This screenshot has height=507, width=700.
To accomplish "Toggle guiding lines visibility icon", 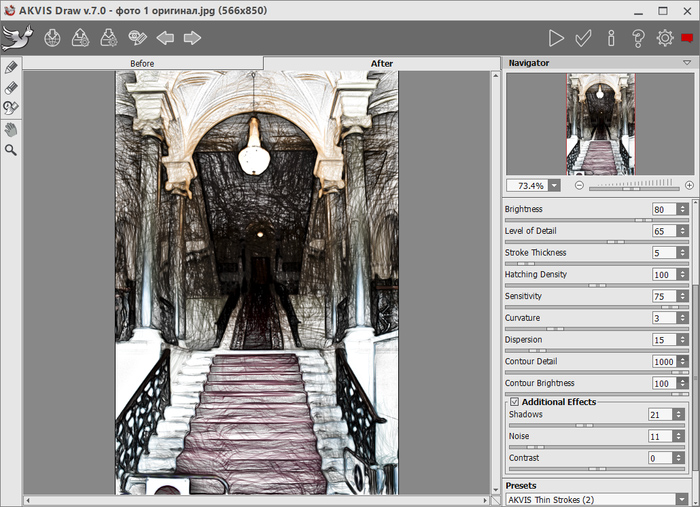I will [x=137, y=38].
